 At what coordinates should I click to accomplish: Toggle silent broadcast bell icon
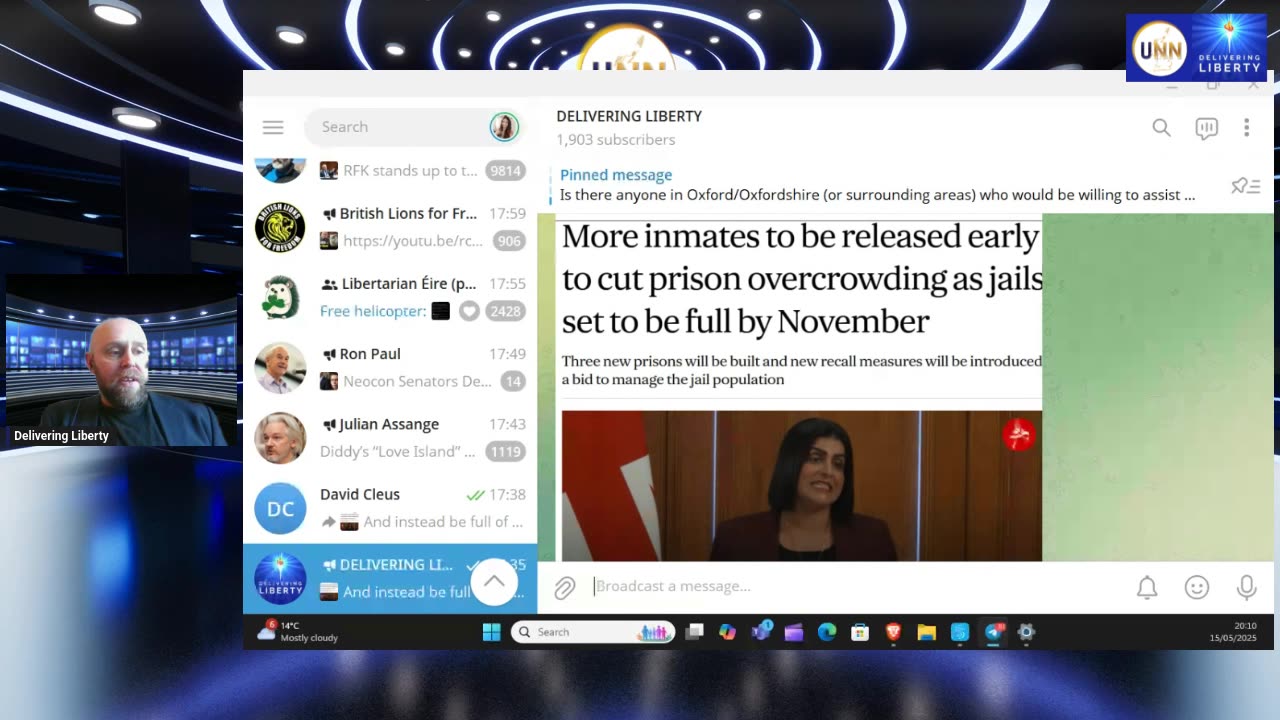tap(1147, 588)
